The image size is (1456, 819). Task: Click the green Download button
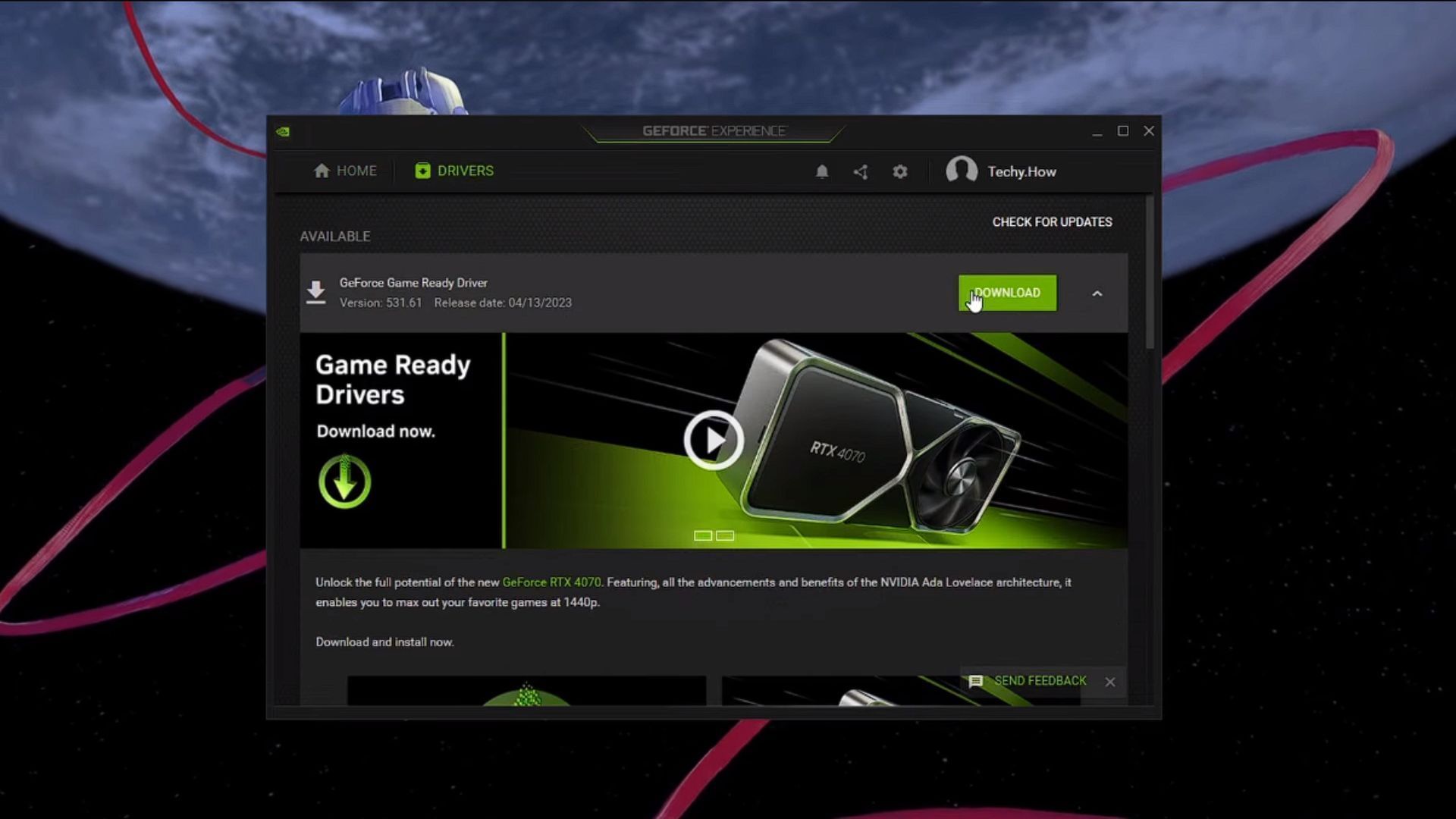[x=1007, y=293]
